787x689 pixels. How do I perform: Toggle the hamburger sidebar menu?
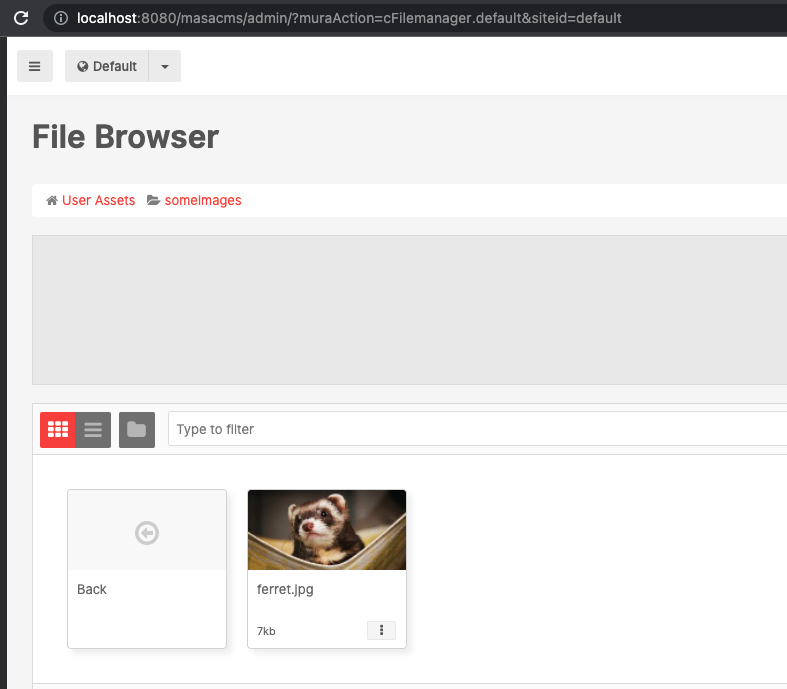(x=35, y=66)
